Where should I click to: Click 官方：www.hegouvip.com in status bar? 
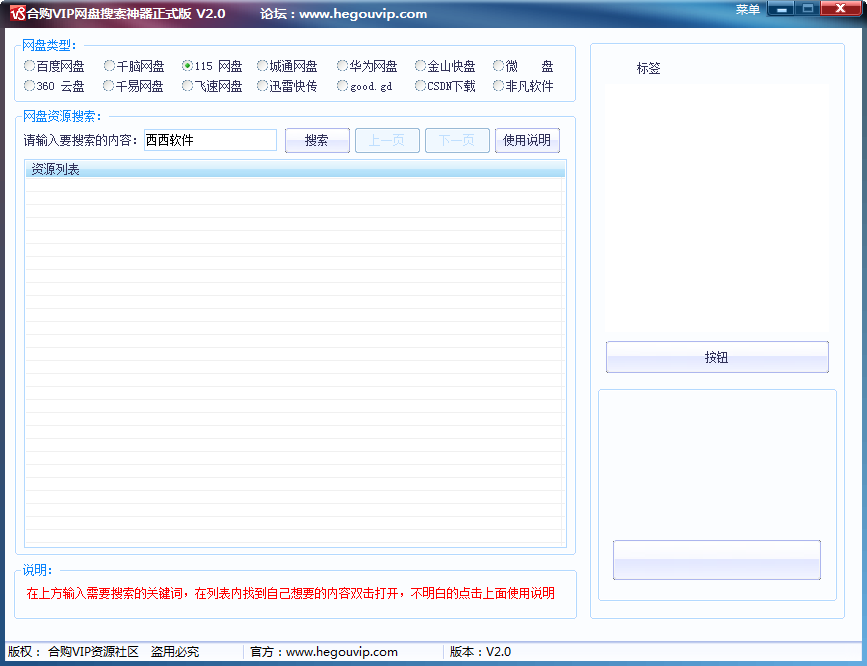click(324, 652)
